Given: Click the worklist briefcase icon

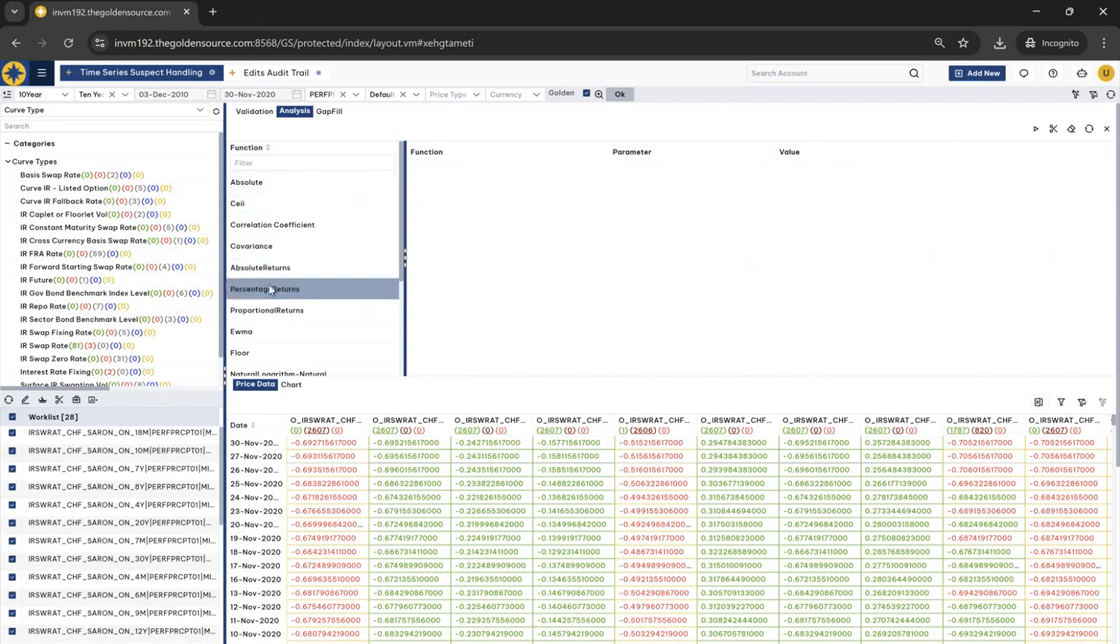Looking at the screenshot, I should coord(76,400).
